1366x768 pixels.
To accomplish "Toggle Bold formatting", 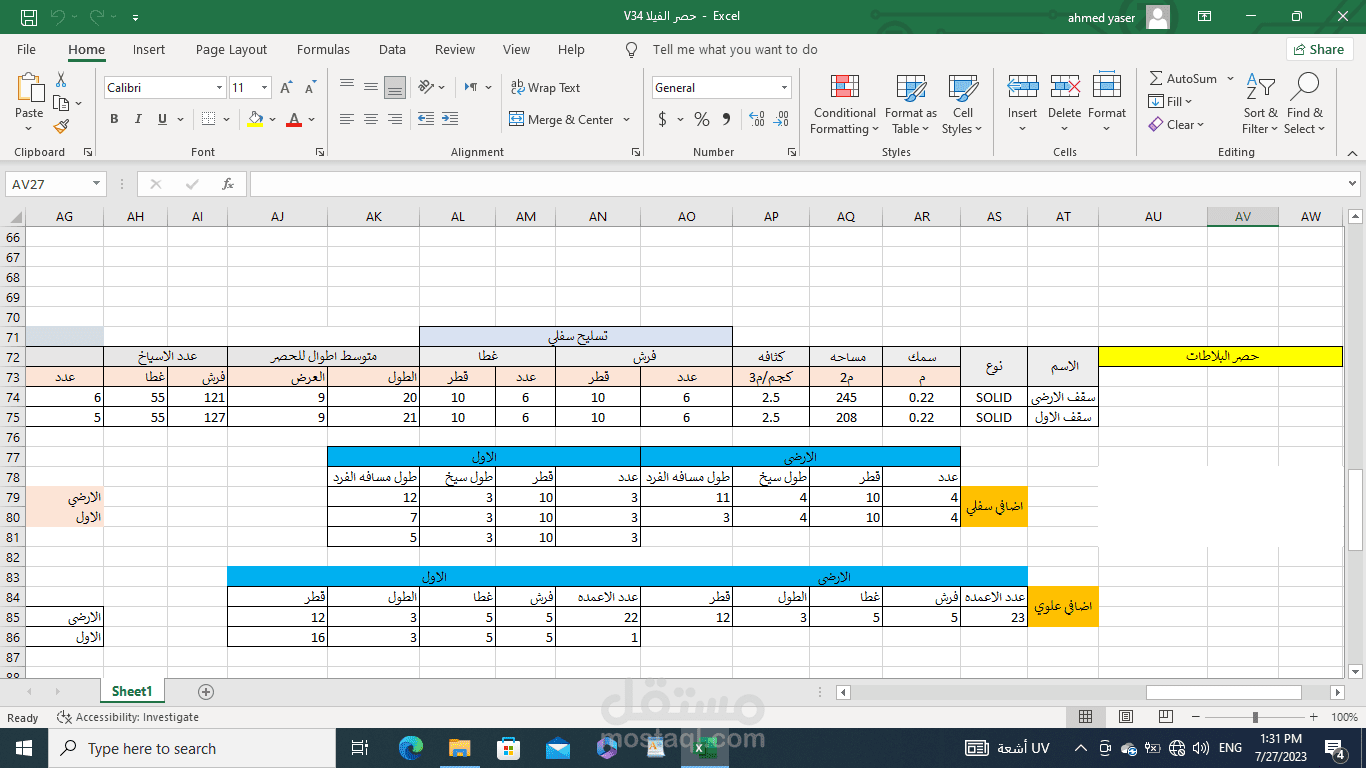I will coord(114,119).
